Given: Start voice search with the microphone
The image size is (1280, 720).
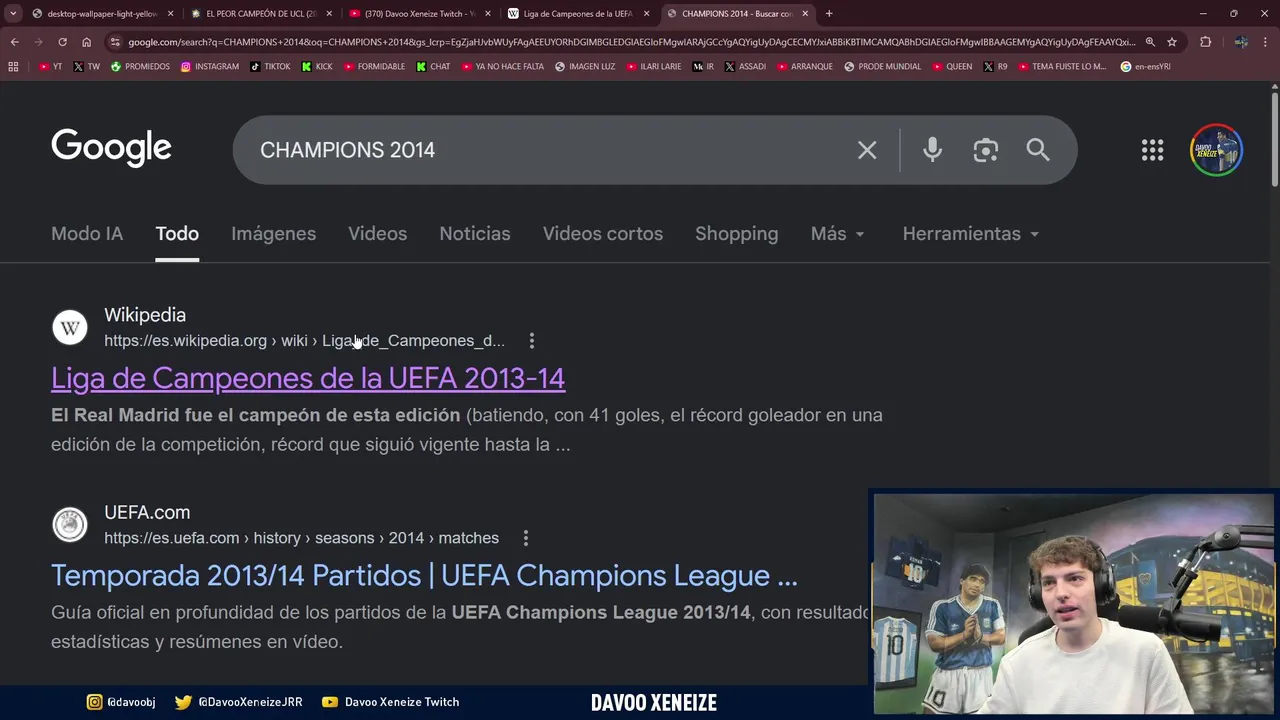Looking at the screenshot, I should [932, 150].
